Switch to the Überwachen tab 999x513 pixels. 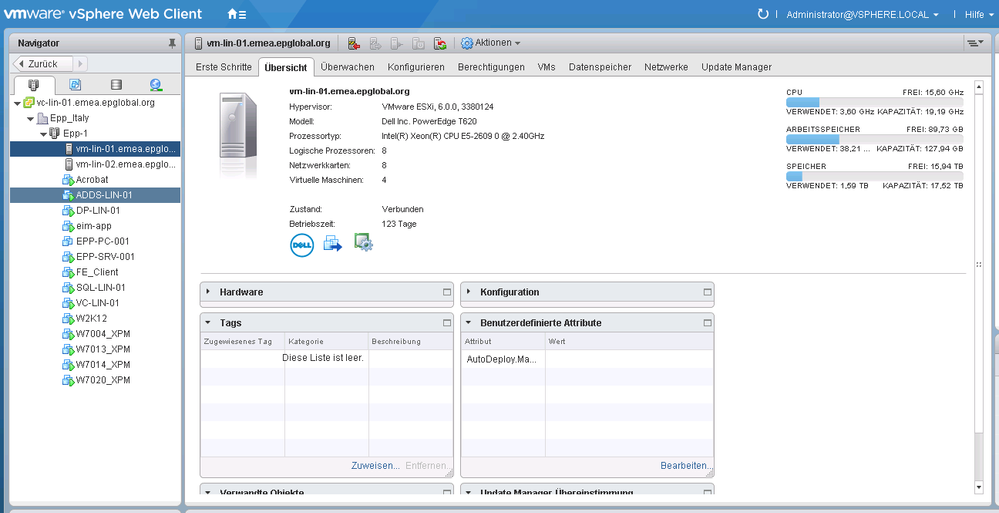347,67
